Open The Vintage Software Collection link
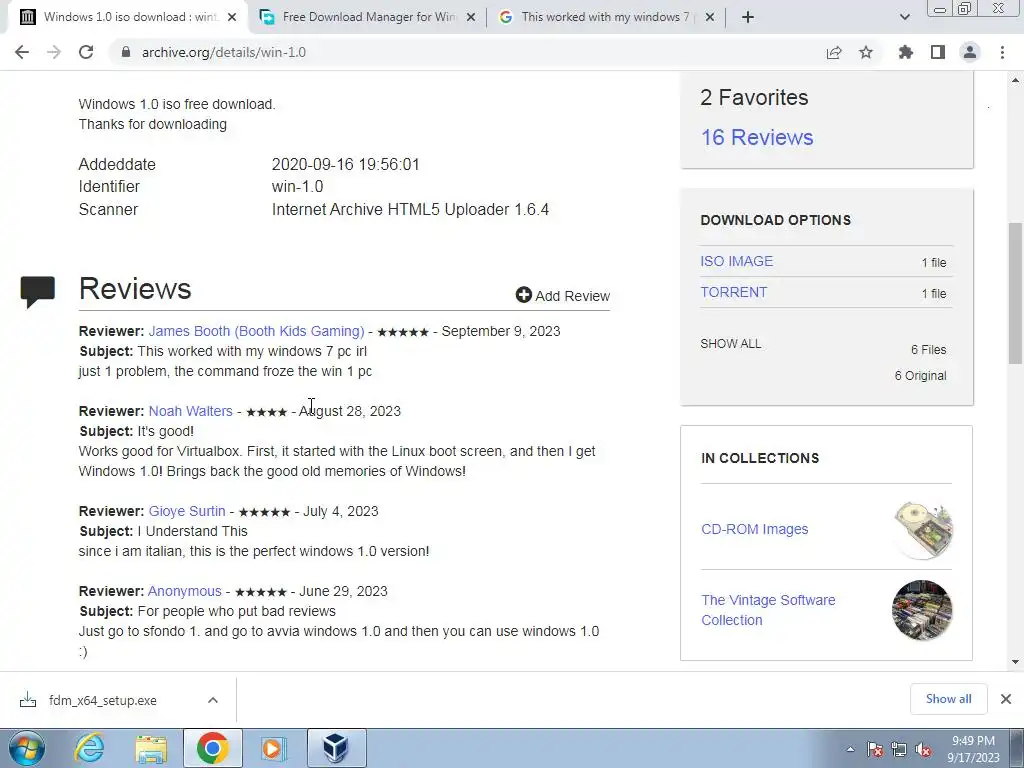The width and height of the screenshot is (1024, 768). [768, 610]
